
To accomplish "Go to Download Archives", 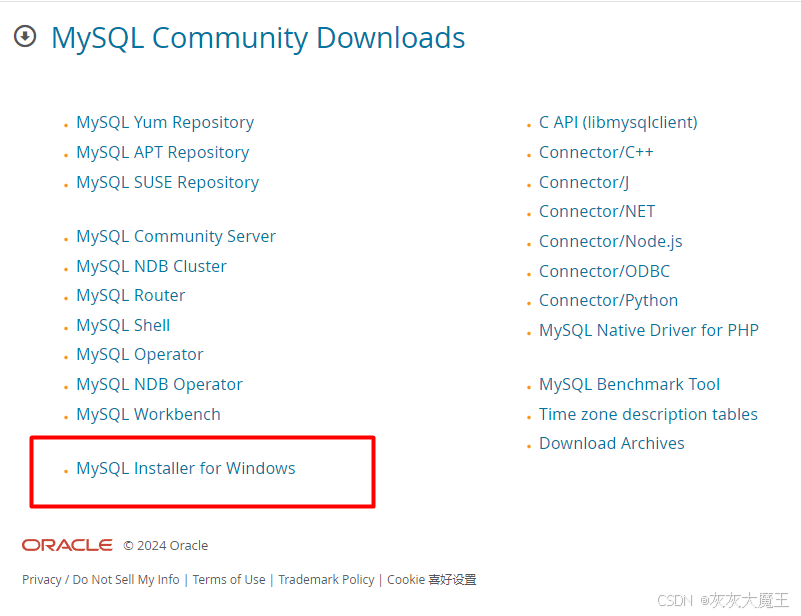I will click(611, 443).
